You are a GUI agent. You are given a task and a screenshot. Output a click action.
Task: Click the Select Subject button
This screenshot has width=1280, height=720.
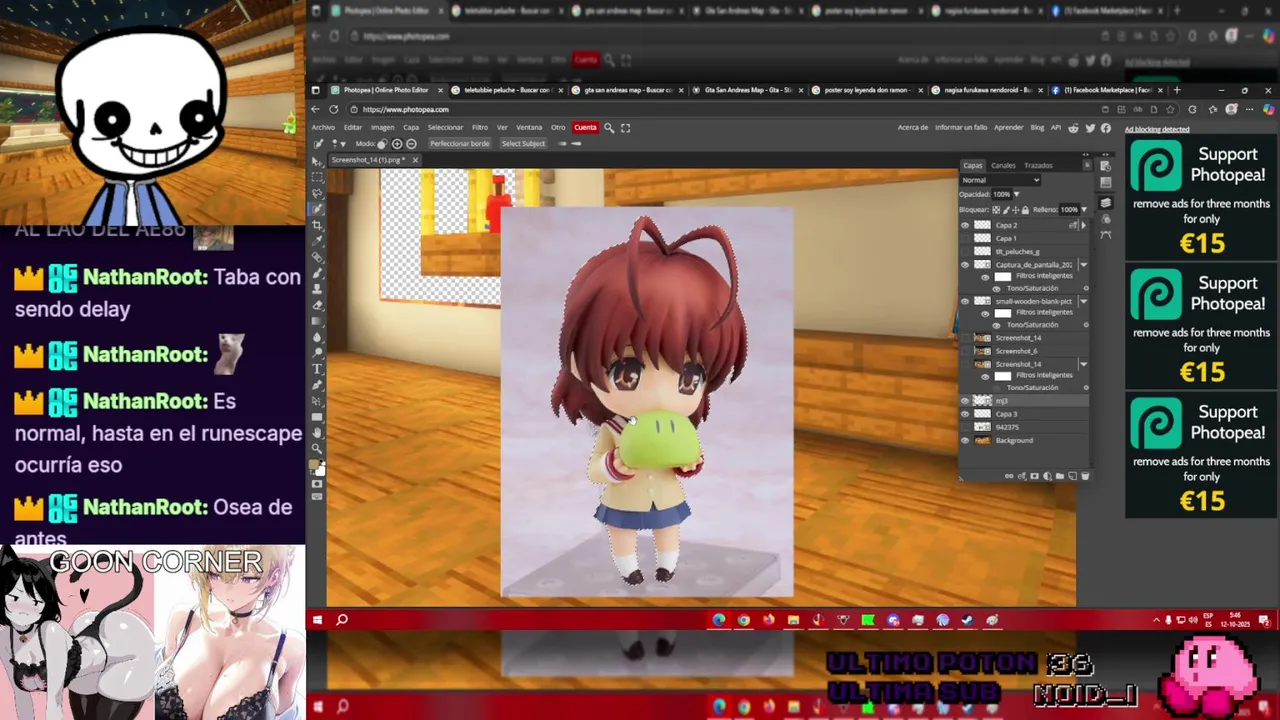[523, 144]
